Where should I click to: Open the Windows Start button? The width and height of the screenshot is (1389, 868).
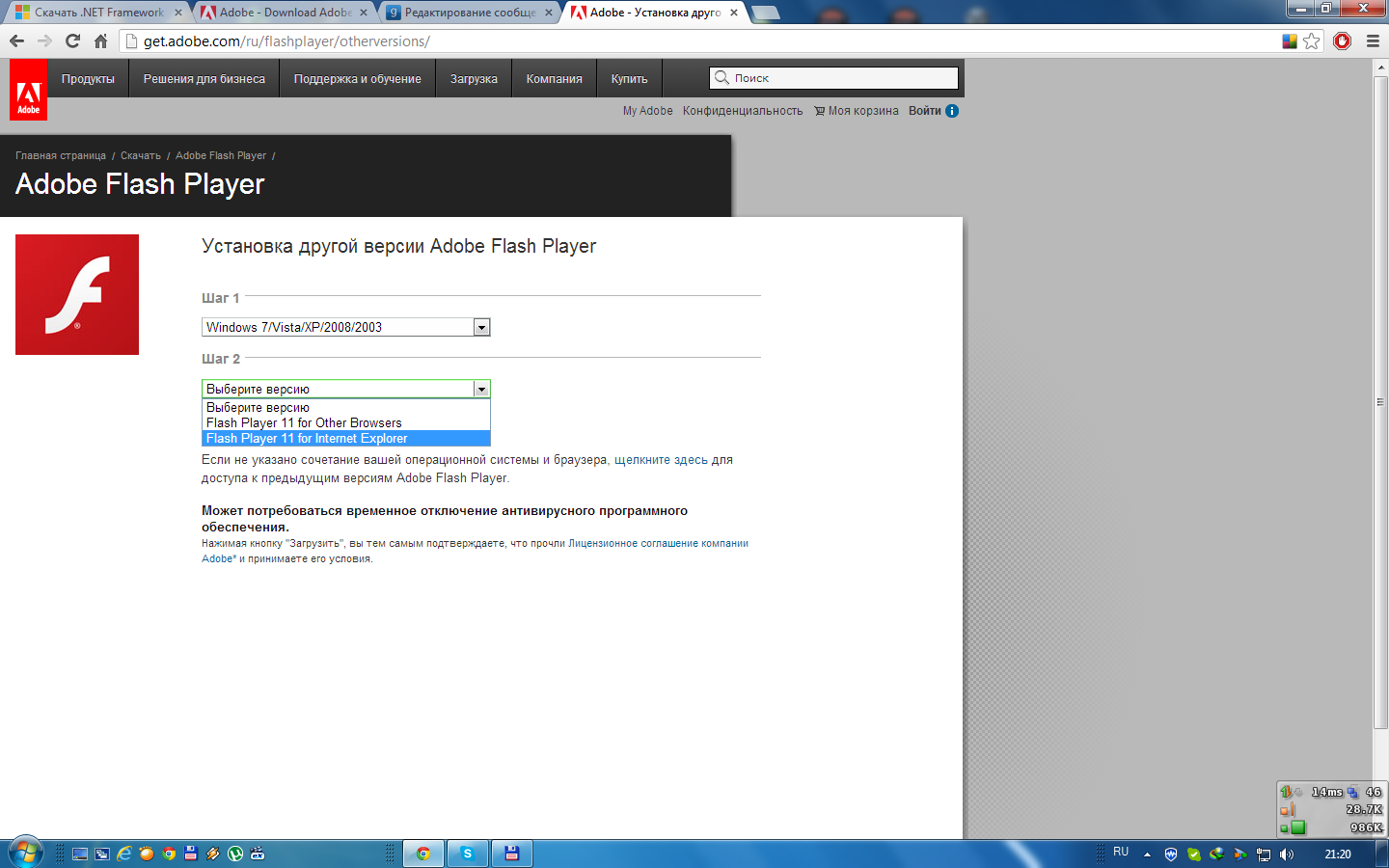click(x=25, y=854)
